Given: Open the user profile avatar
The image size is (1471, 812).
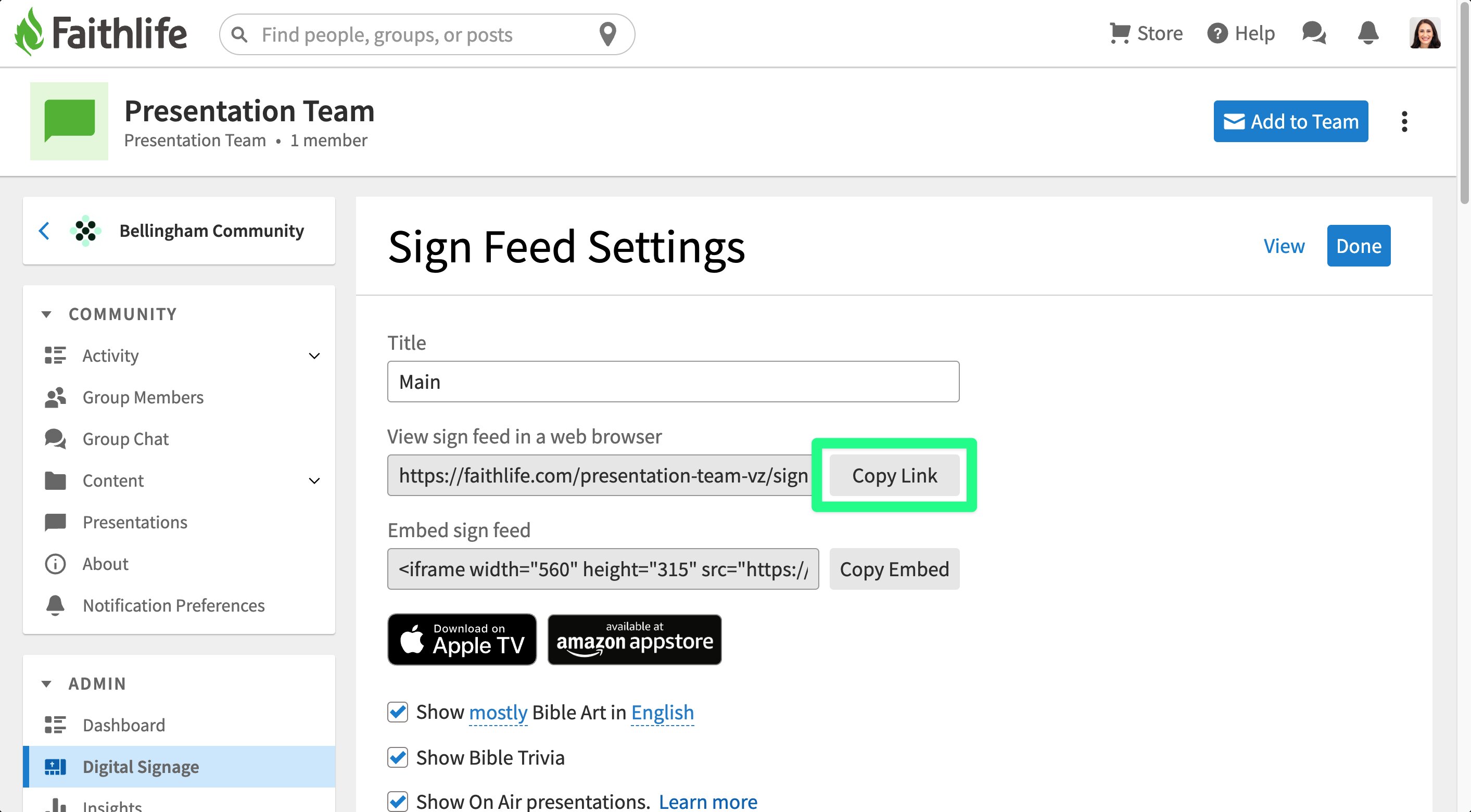Looking at the screenshot, I should (1425, 33).
